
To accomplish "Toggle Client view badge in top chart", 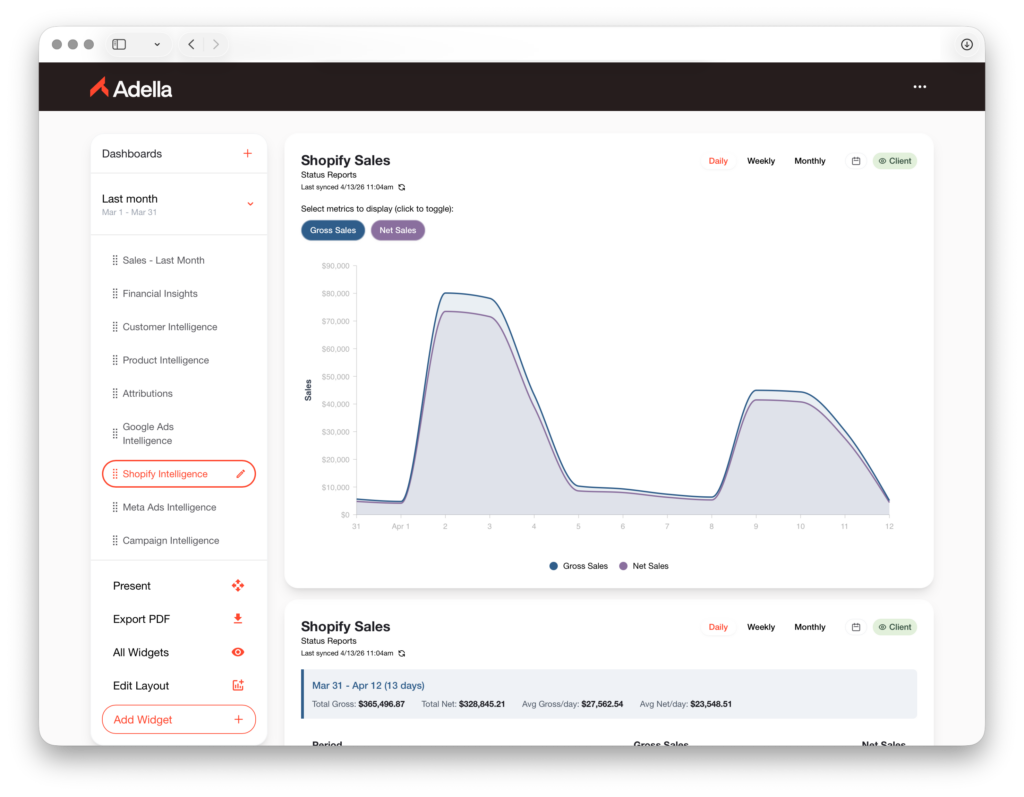I will [x=895, y=161].
